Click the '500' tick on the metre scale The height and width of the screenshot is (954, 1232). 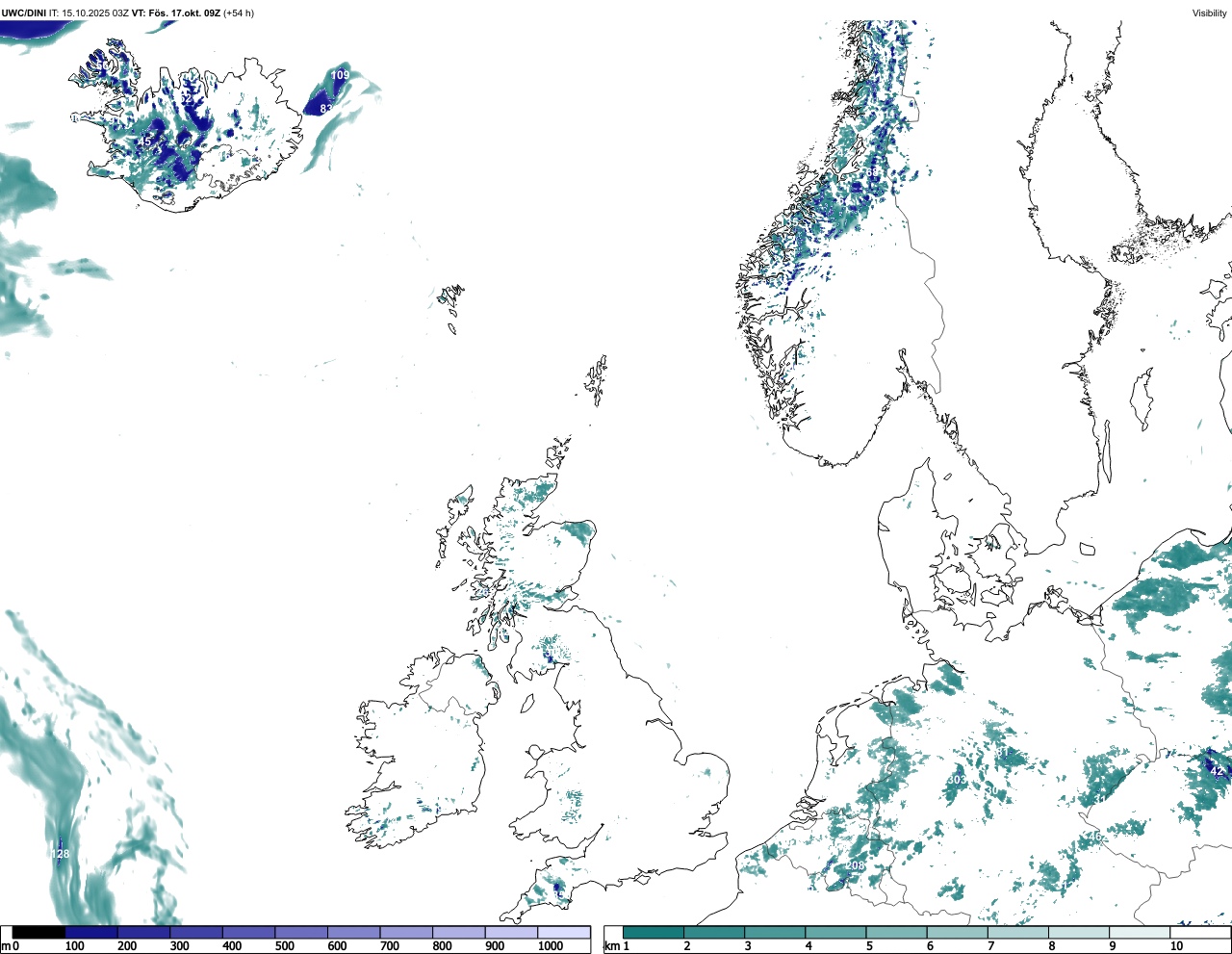point(285,946)
